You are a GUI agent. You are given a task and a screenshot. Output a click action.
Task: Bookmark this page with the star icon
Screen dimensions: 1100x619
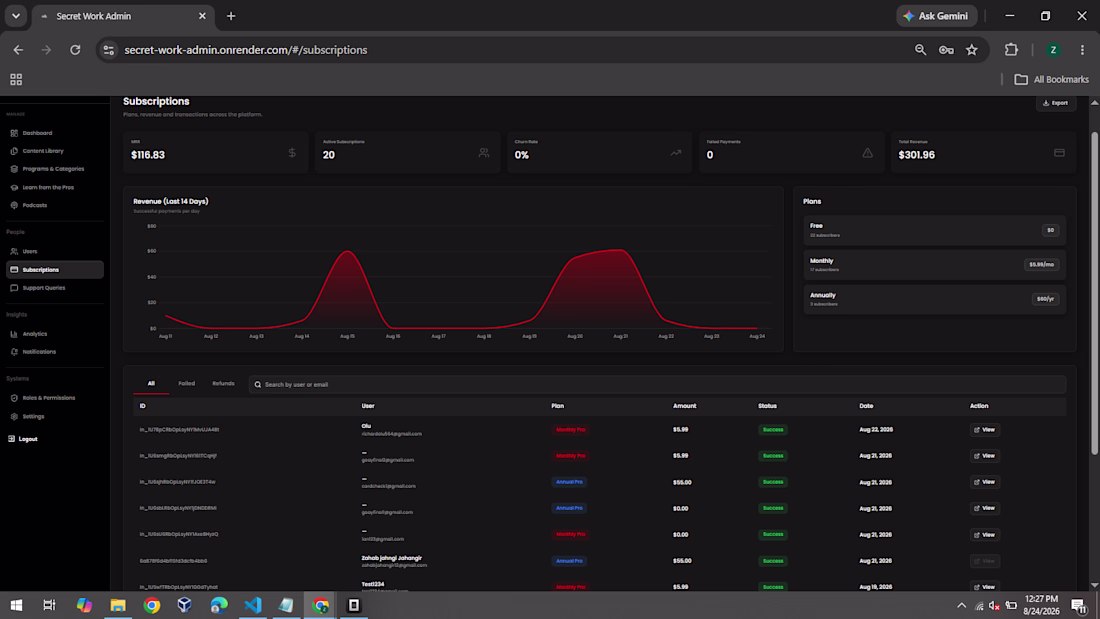pos(972,50)
